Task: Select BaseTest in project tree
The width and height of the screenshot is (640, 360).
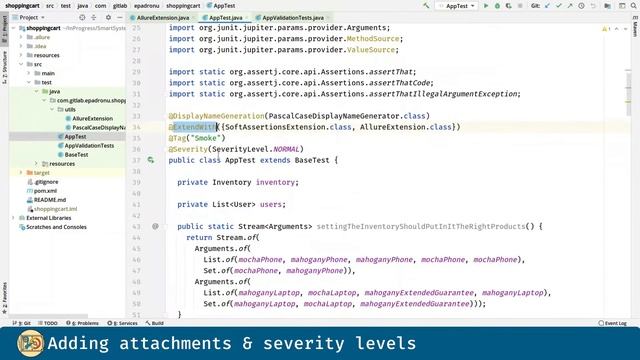Action: (x=76, y=155)
